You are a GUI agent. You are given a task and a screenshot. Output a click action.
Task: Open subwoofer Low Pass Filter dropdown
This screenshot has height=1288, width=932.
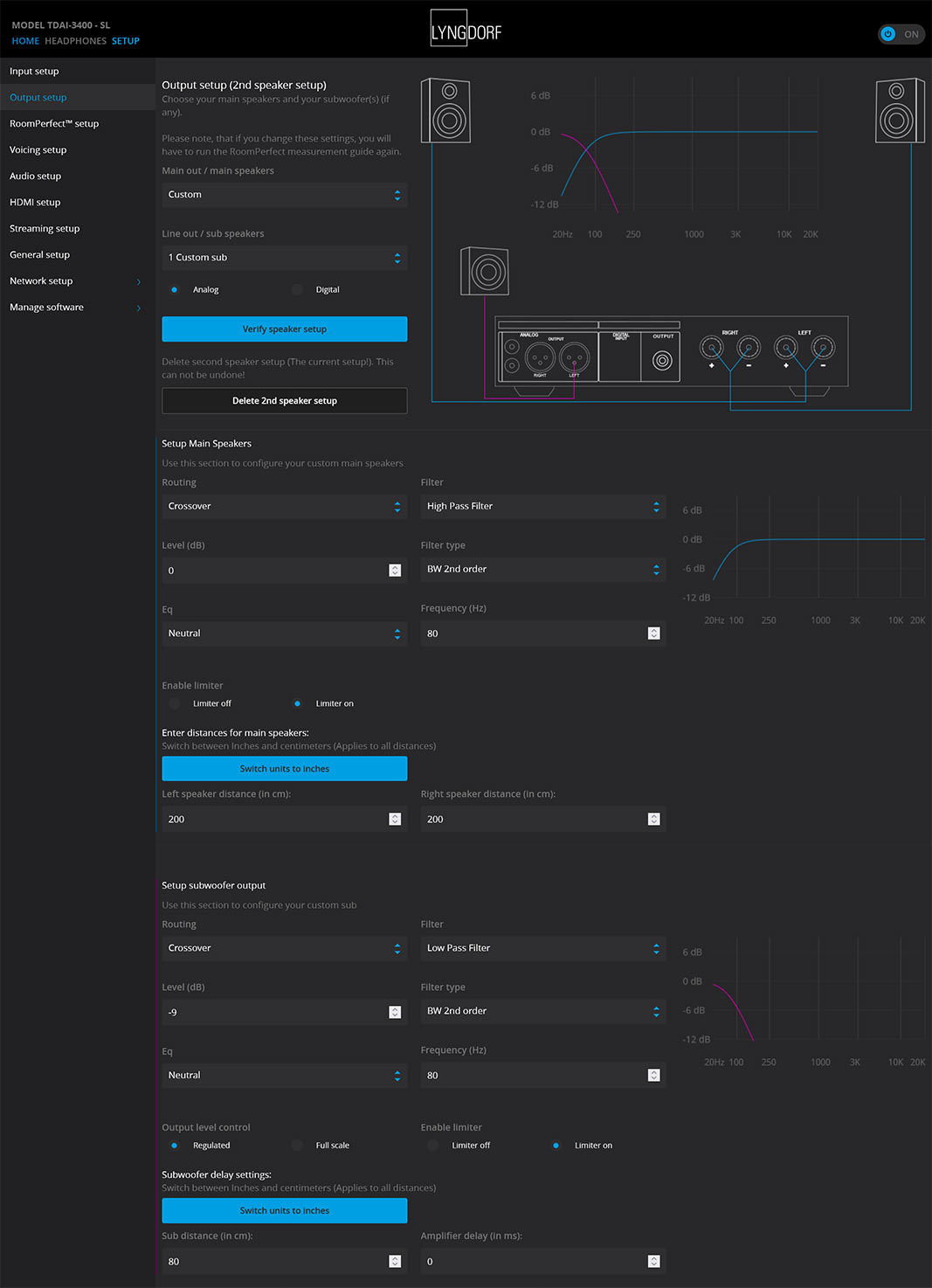coord(543,949)
